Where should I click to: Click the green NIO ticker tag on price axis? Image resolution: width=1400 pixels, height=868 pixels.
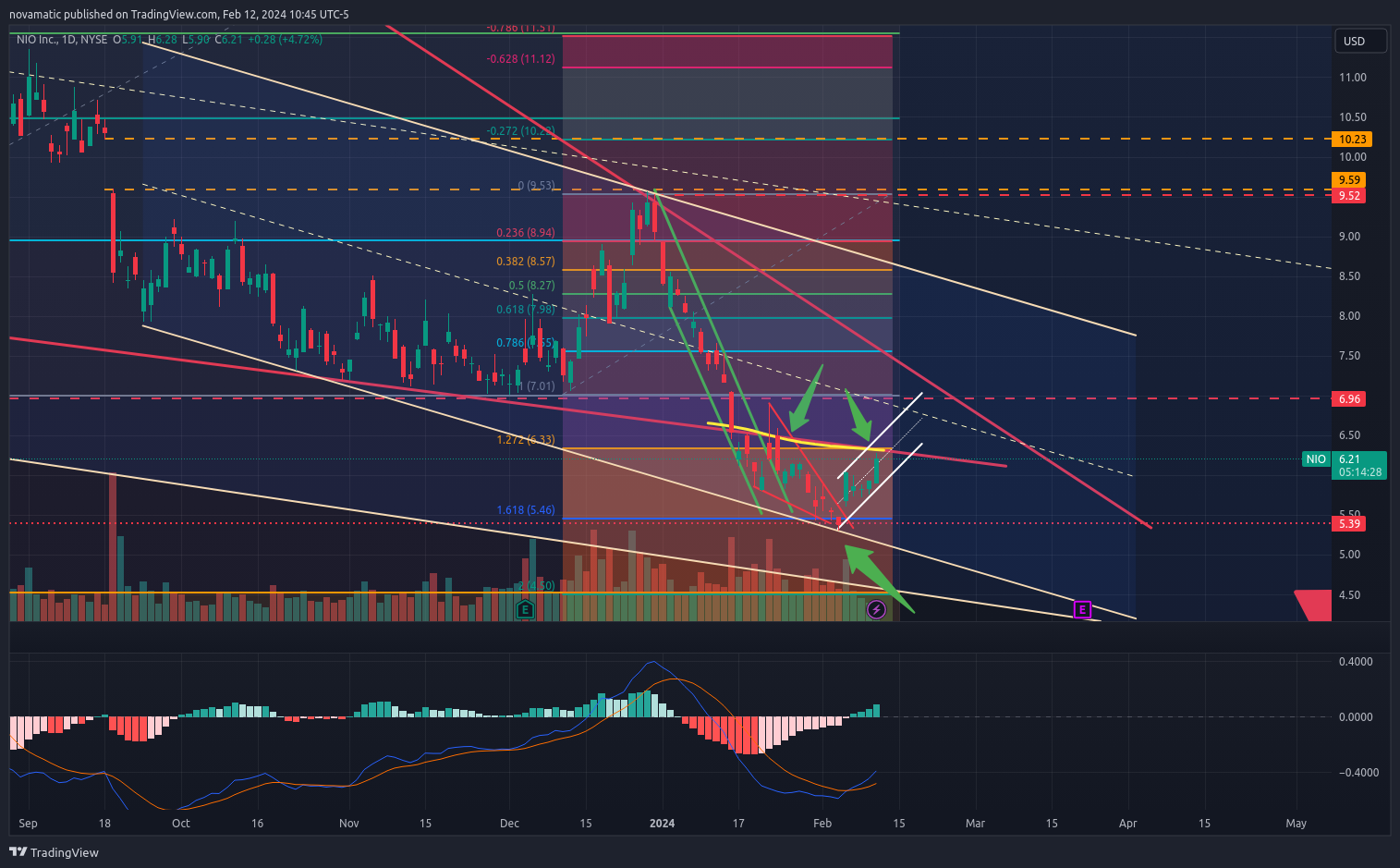click(1316, 459)
